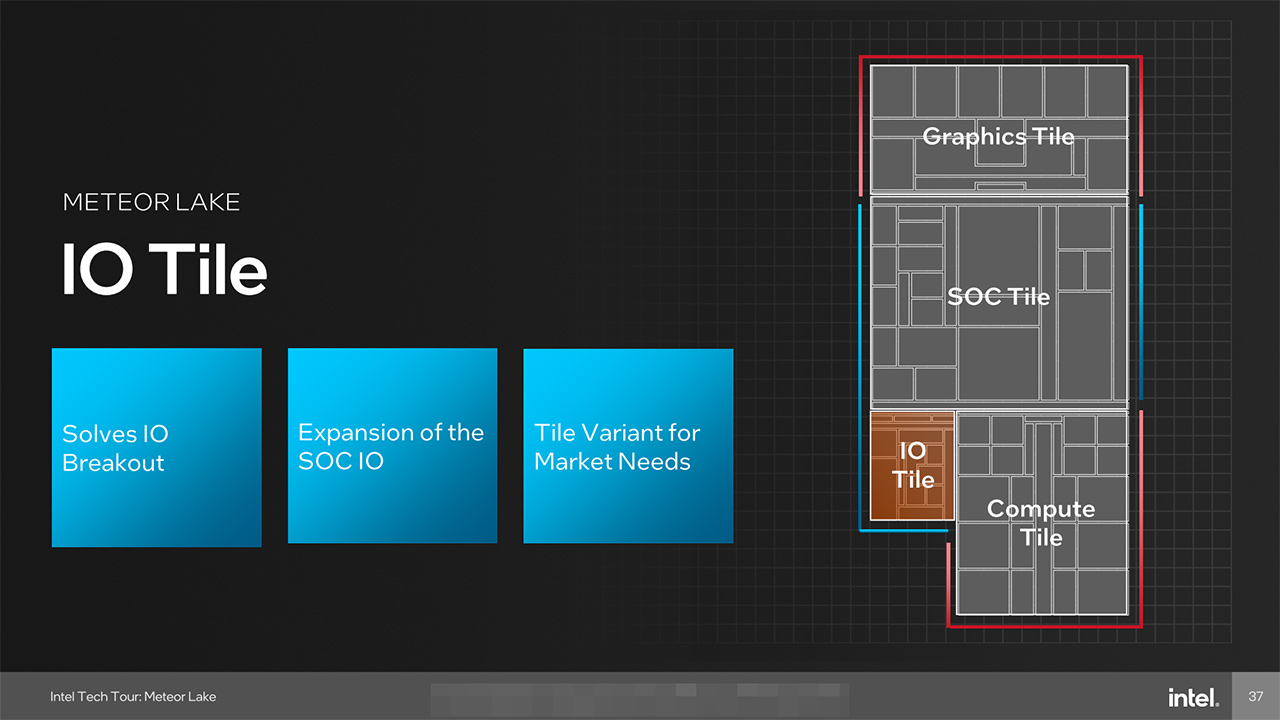
Task: Click the 'IO Tile' slide title
Action: pyautogui.click(x=164, y=270)
